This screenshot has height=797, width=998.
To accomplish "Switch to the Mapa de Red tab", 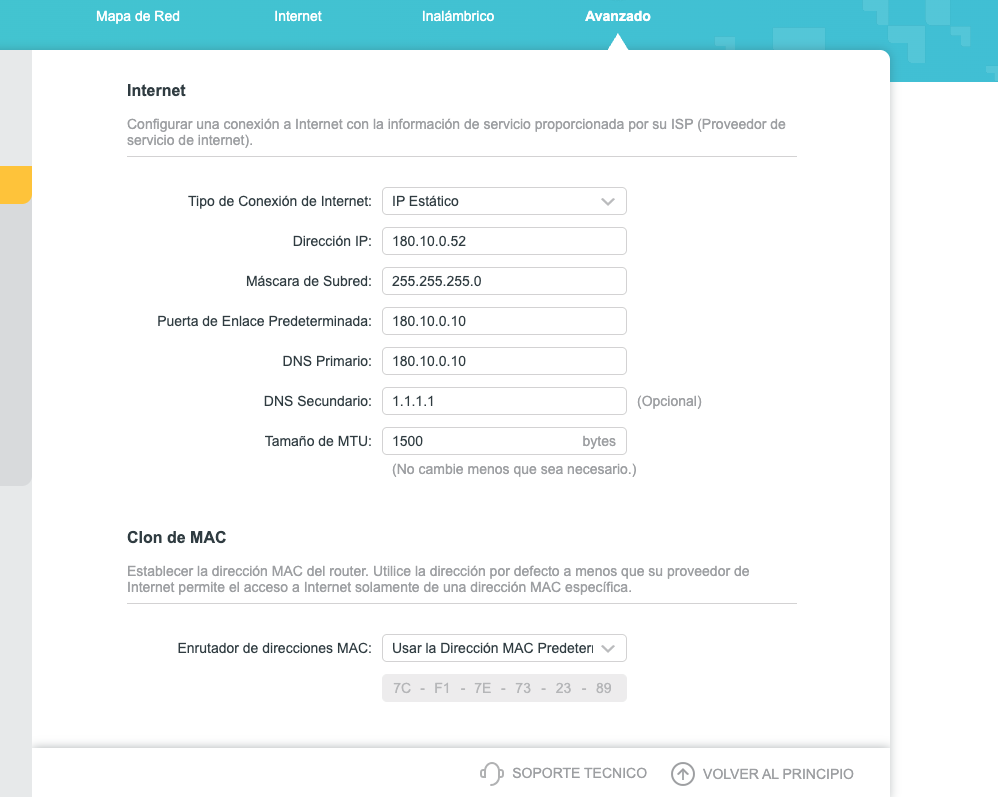I will [137, 17].
